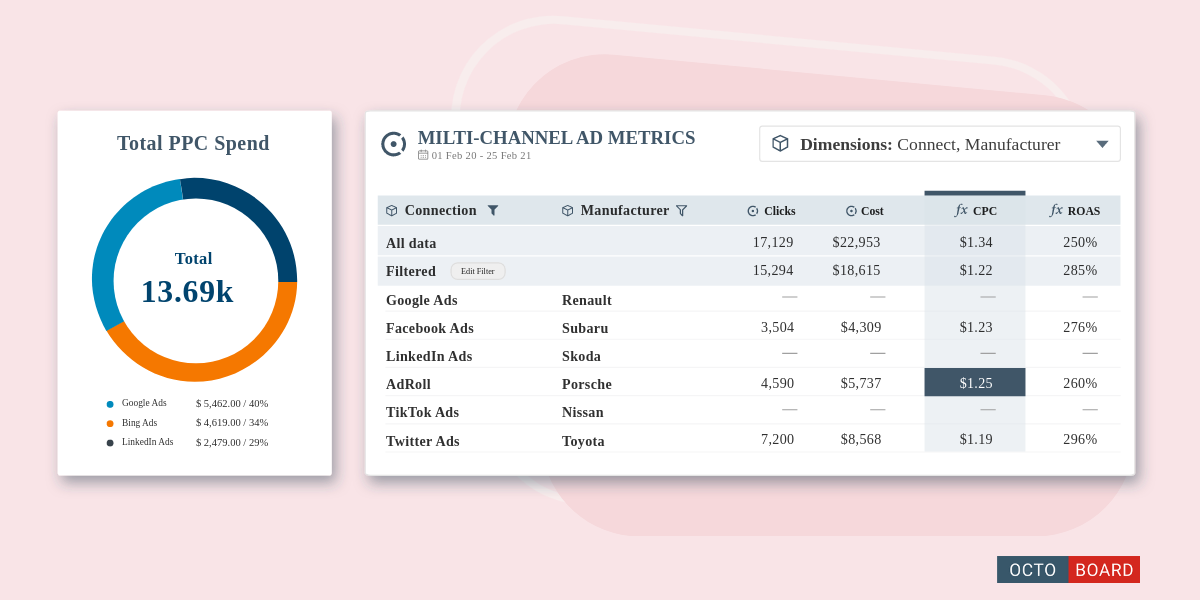Sort by the Cost column header
1200x600 pixels.
(x=872, y=211)
